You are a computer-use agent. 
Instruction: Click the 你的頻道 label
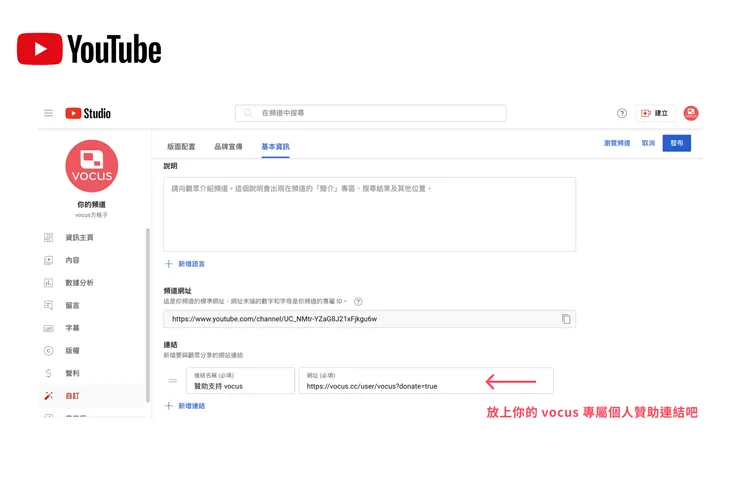[92, 204]
